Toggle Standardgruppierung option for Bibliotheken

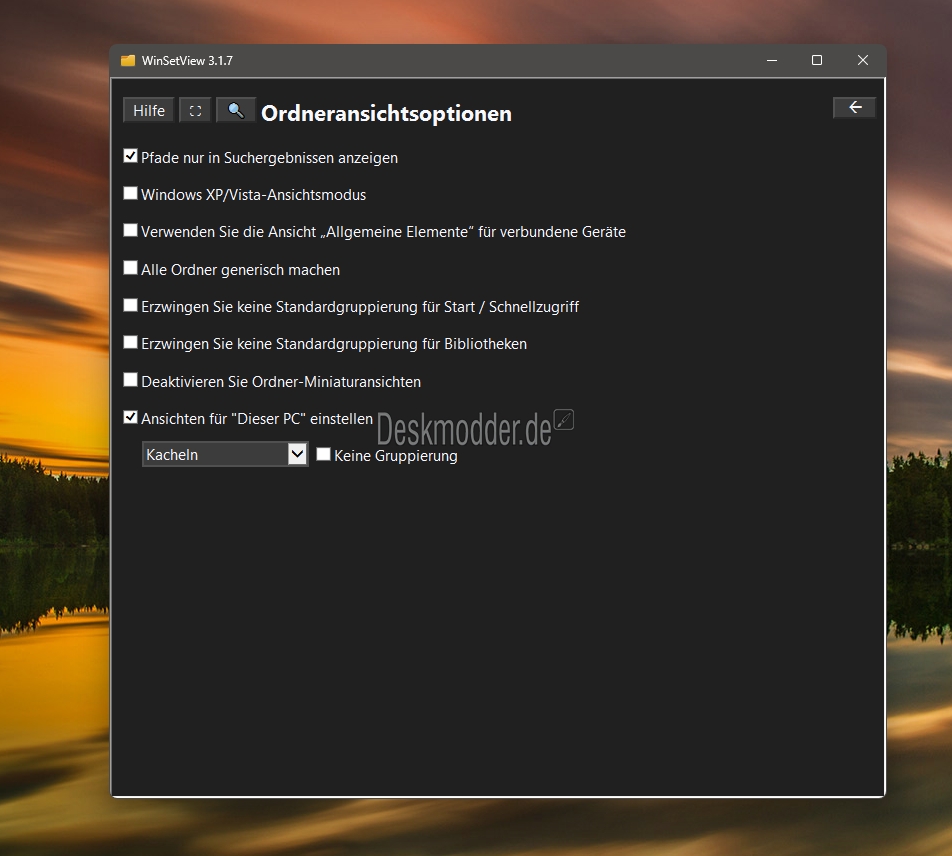(130, 343)
